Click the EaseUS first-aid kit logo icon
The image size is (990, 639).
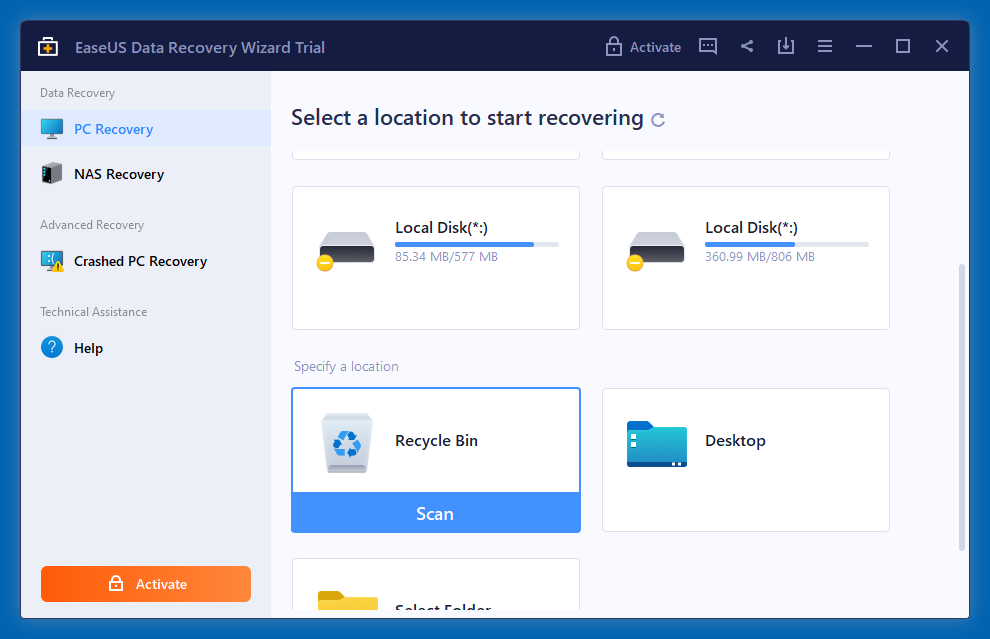pyautogui.click(x=48, y=47)
